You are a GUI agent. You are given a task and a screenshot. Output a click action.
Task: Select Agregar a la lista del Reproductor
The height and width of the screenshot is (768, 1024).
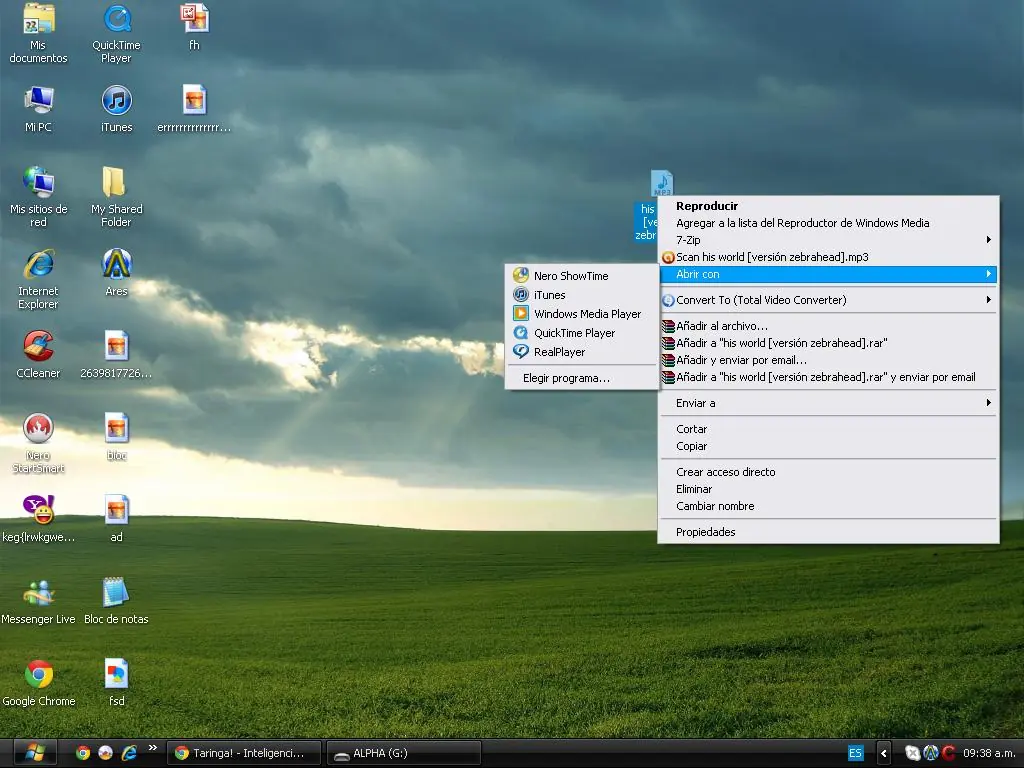828,223
